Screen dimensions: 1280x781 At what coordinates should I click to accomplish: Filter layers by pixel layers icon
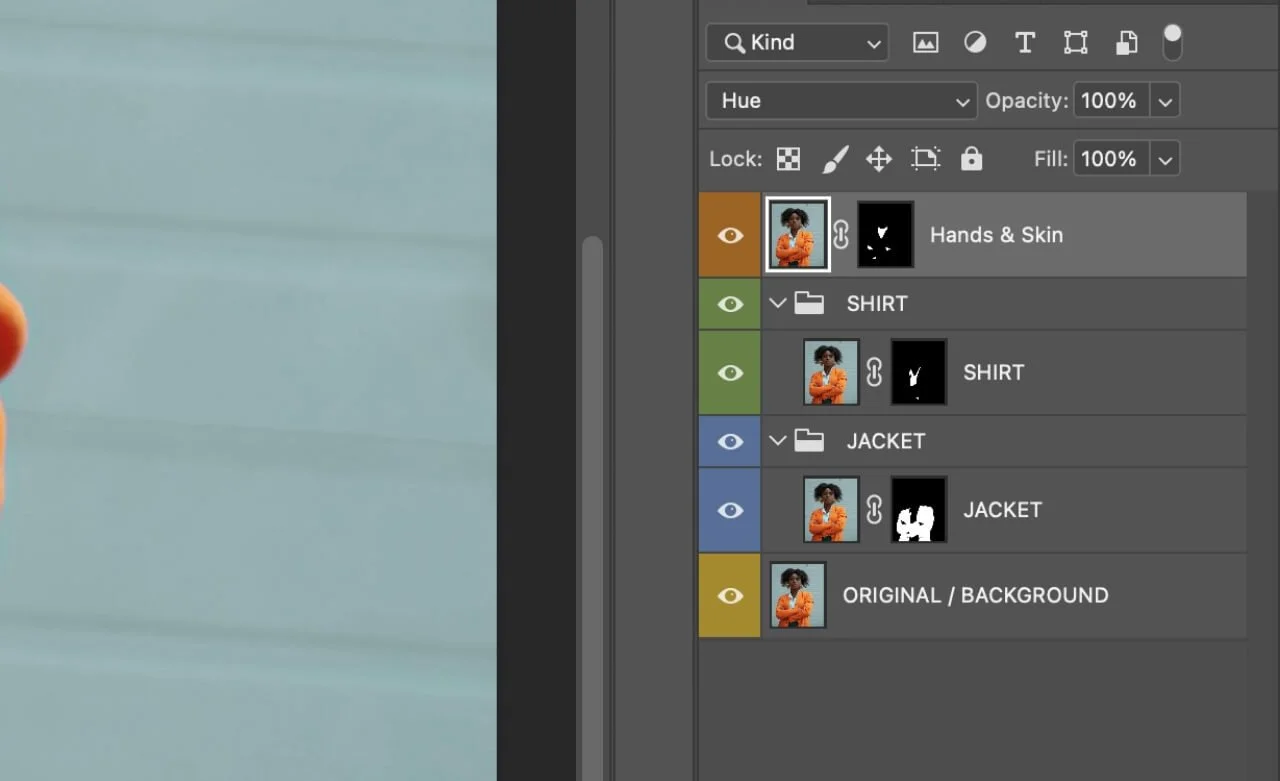[x=925, y=42]
